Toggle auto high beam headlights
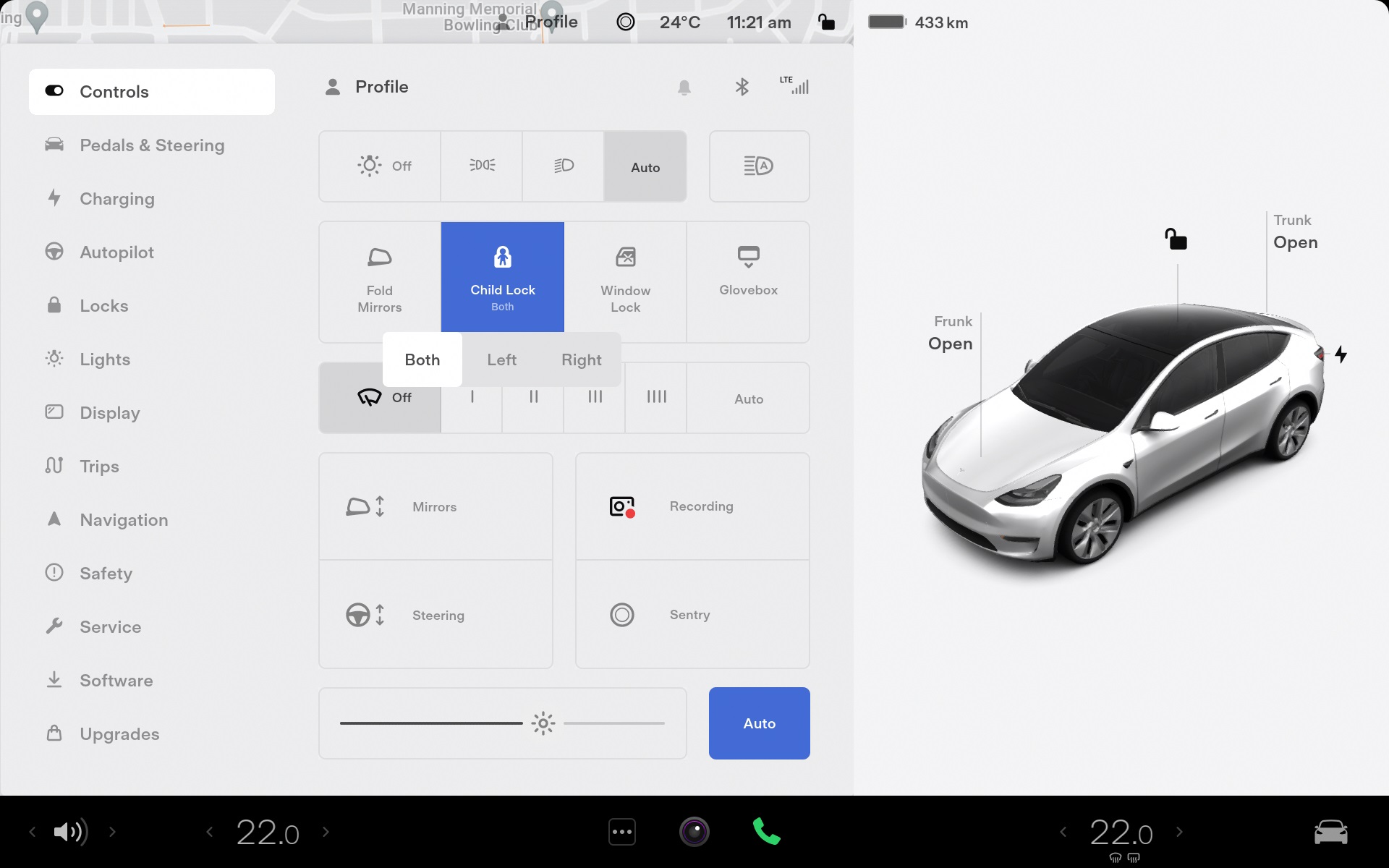 tap(759, 166)
